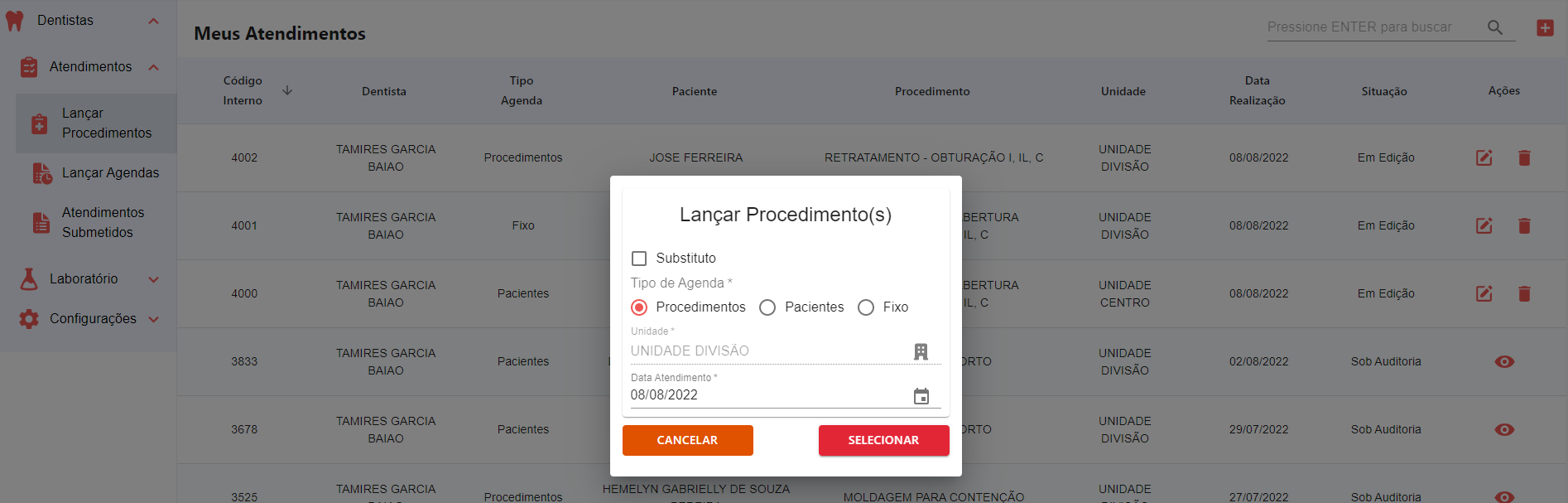Open Lançar Agendas menu item

(x=110, y=172)
